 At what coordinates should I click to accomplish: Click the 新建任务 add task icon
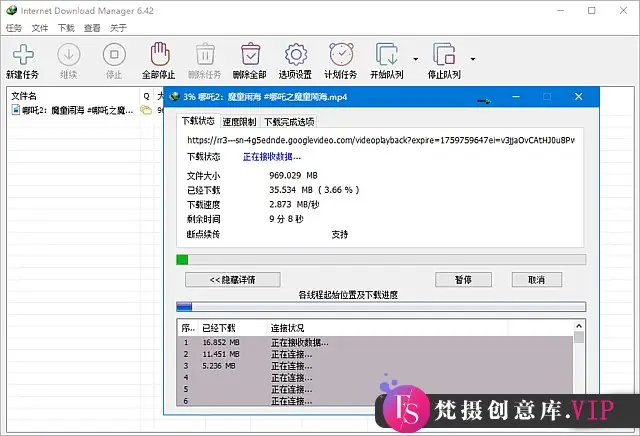click(x=23, y=54)
